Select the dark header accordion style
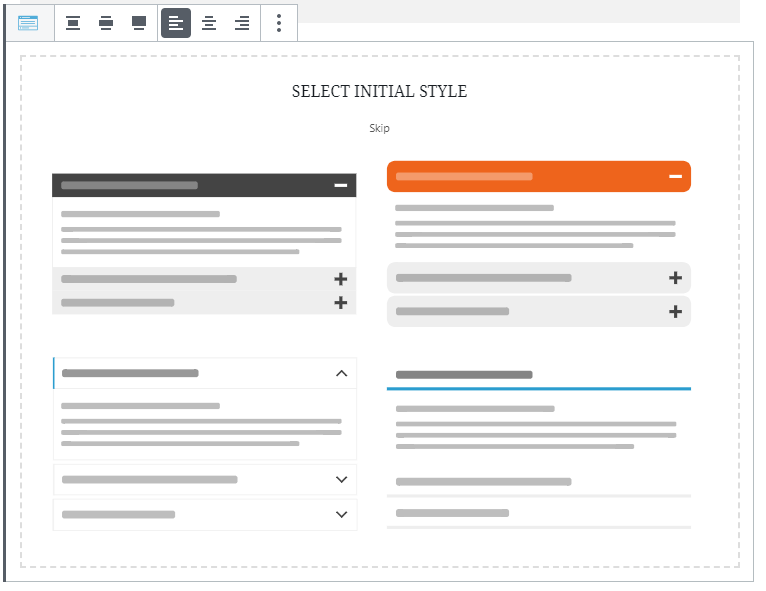The image size is (766, 591). tap(204, 244)
